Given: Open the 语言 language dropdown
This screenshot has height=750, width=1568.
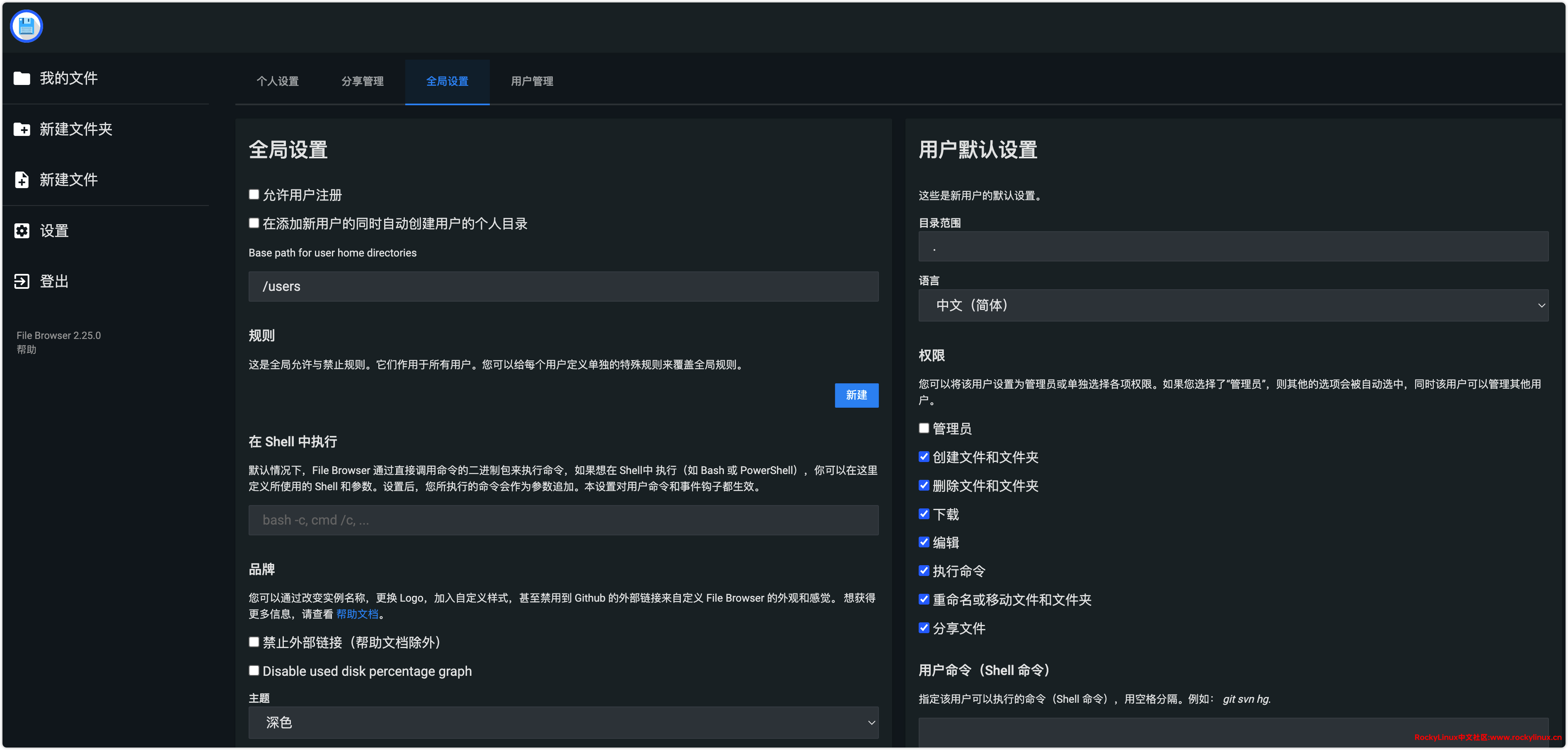Looking at the screenshot, I should (1233, 305).
